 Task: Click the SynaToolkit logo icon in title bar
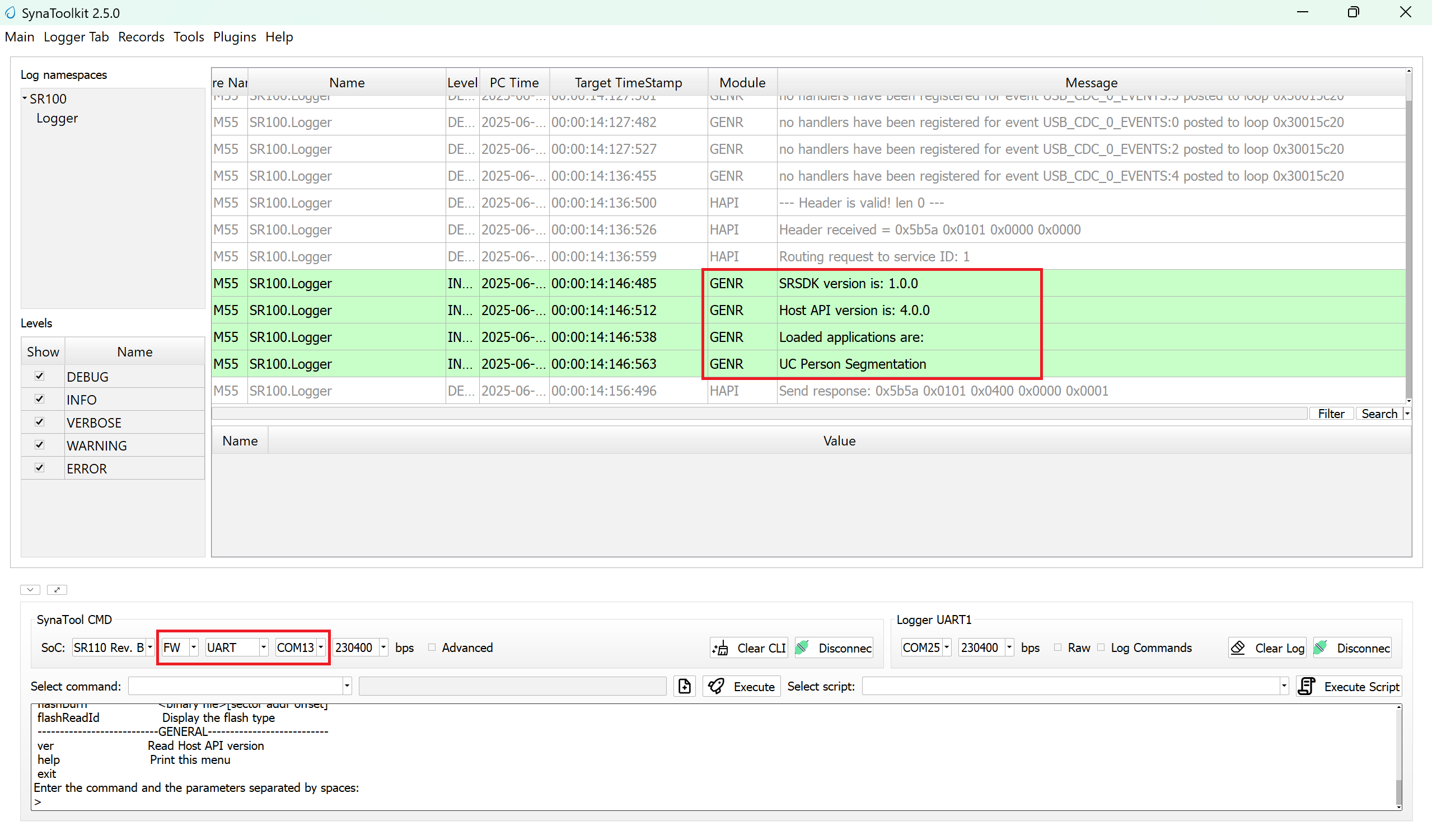click(10, 12)
